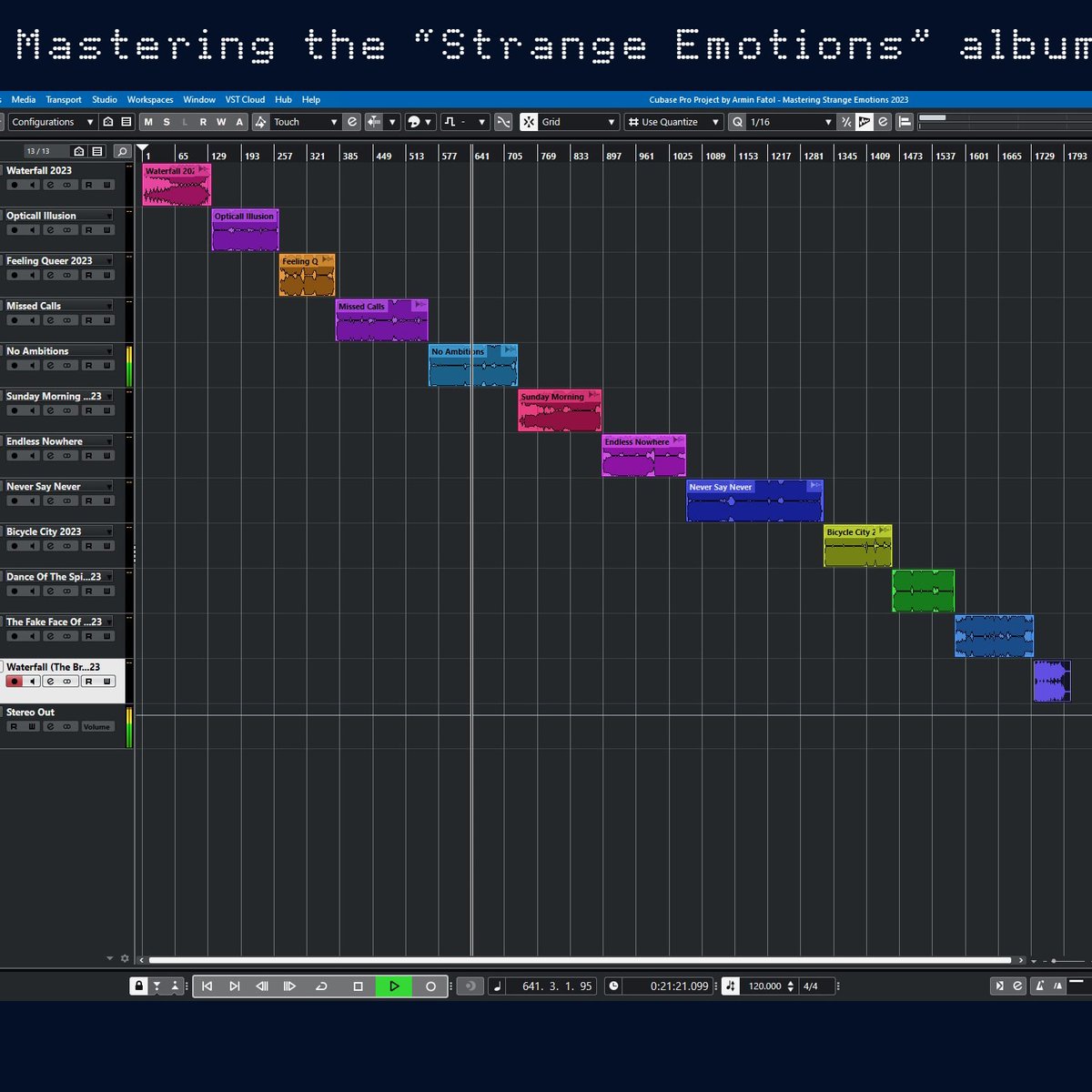The width and height of the screenshot is (1092, 1092).
Task: Click the Fast Forward transport button
Action: click(x=289, y=986)
